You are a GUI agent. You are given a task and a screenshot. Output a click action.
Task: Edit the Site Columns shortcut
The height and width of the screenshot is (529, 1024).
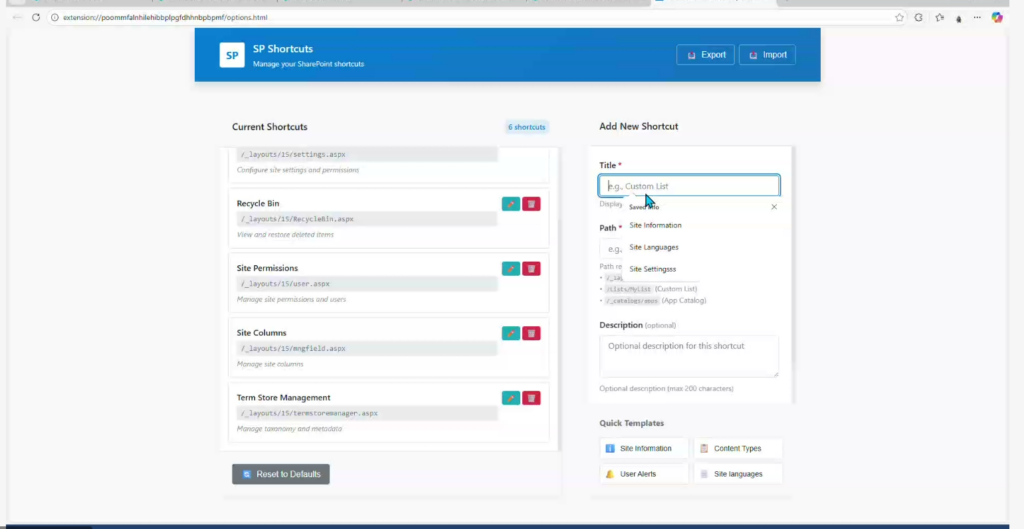coord(510,333)
